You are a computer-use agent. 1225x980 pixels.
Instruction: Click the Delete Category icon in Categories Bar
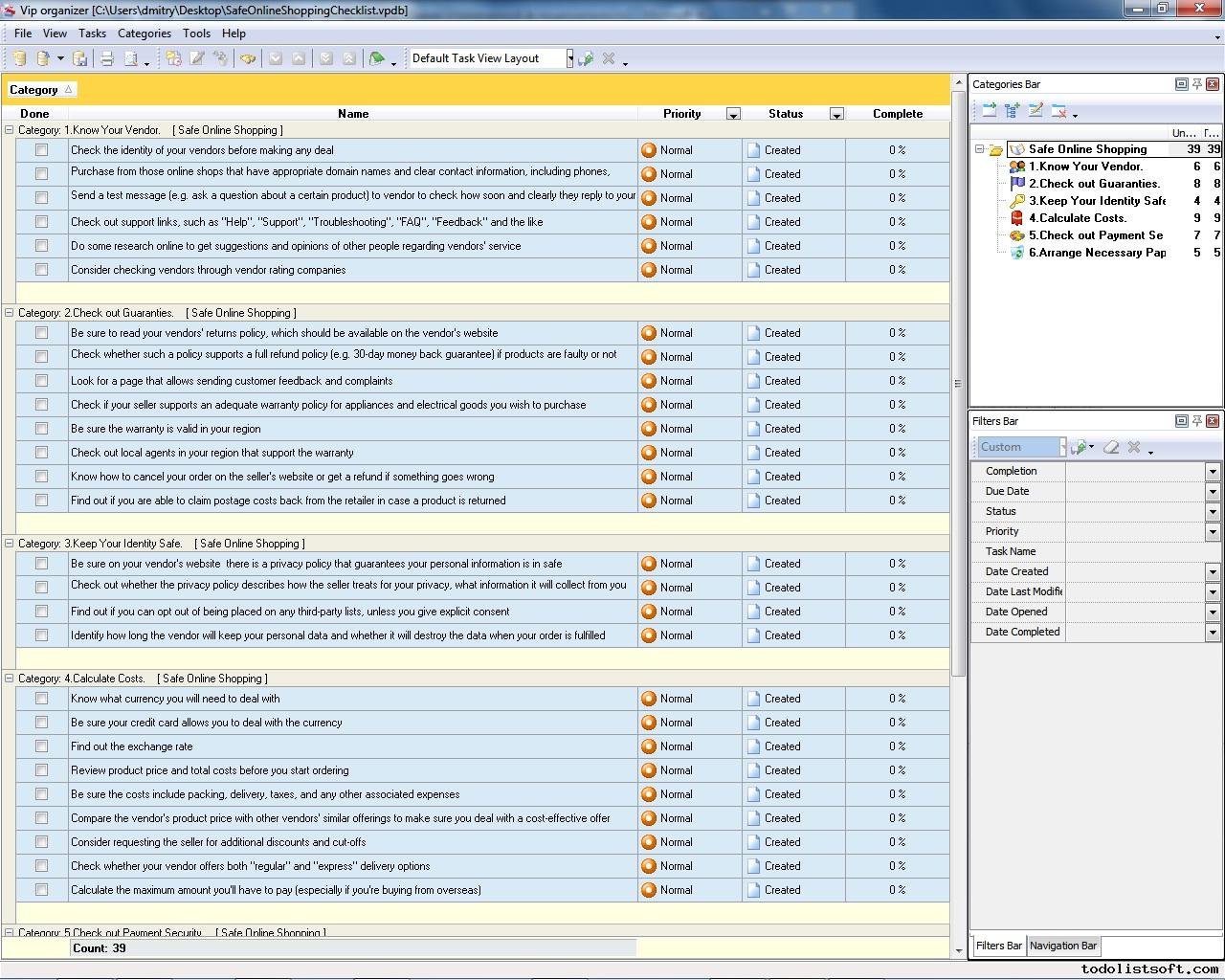(1058, 111)
